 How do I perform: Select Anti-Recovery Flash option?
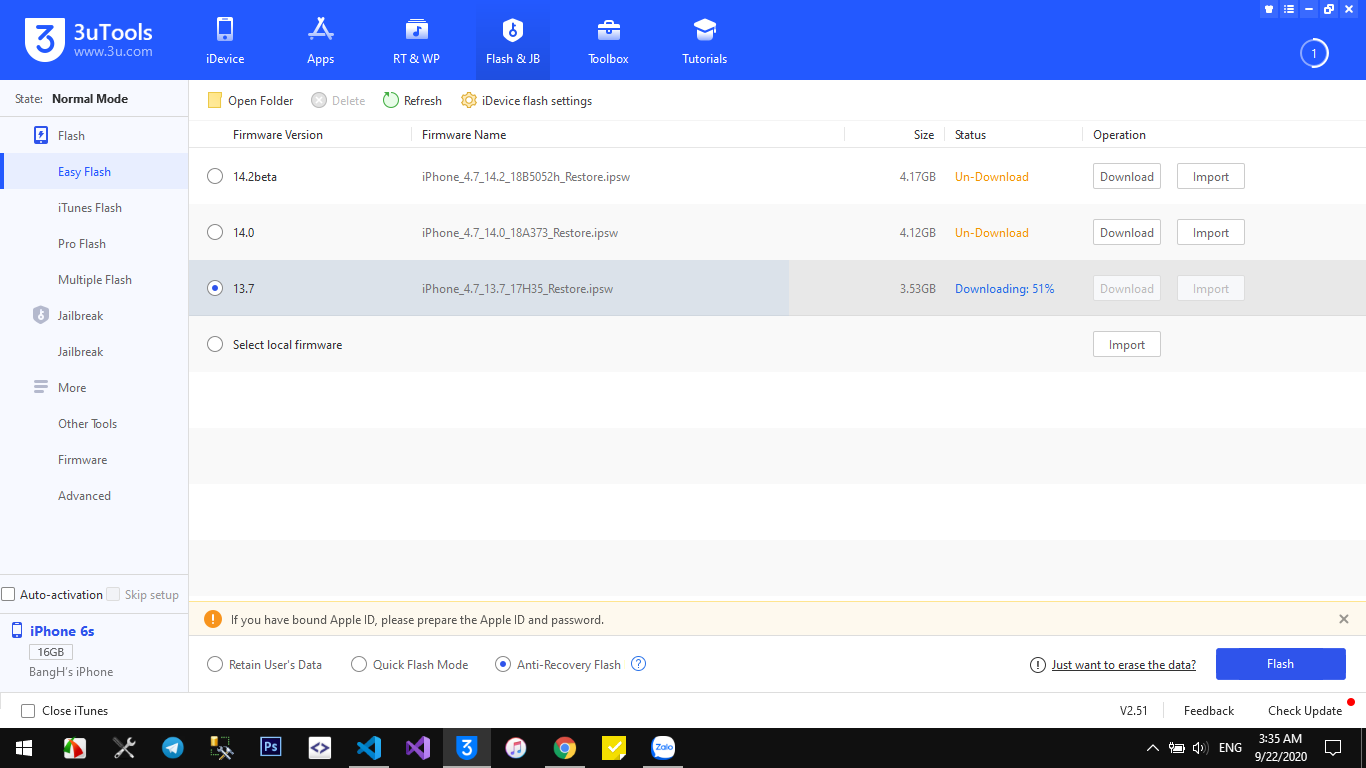[x=503, y=664]
